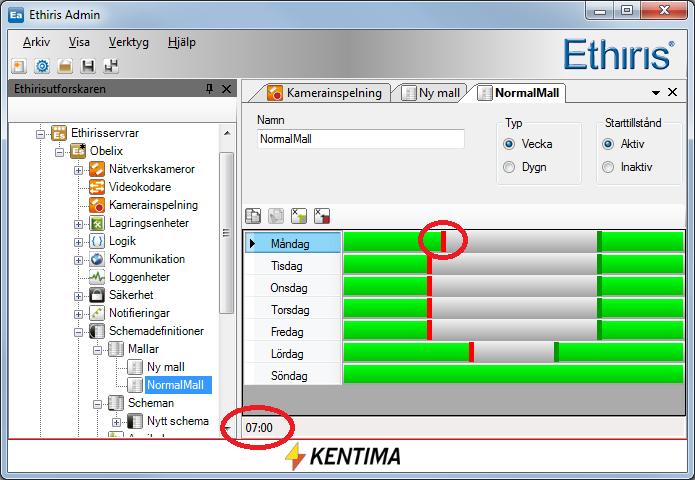Select the Ny mall tree item
Screen dimensions: 695x480
point(166,367)
